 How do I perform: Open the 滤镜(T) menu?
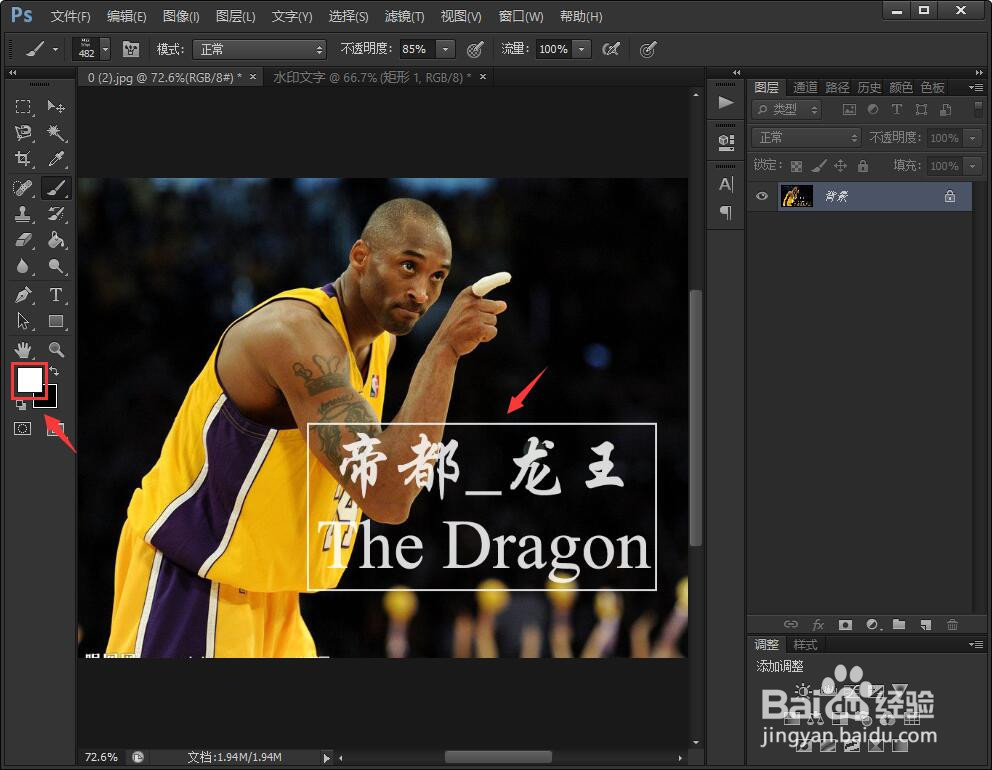point(404,16)
